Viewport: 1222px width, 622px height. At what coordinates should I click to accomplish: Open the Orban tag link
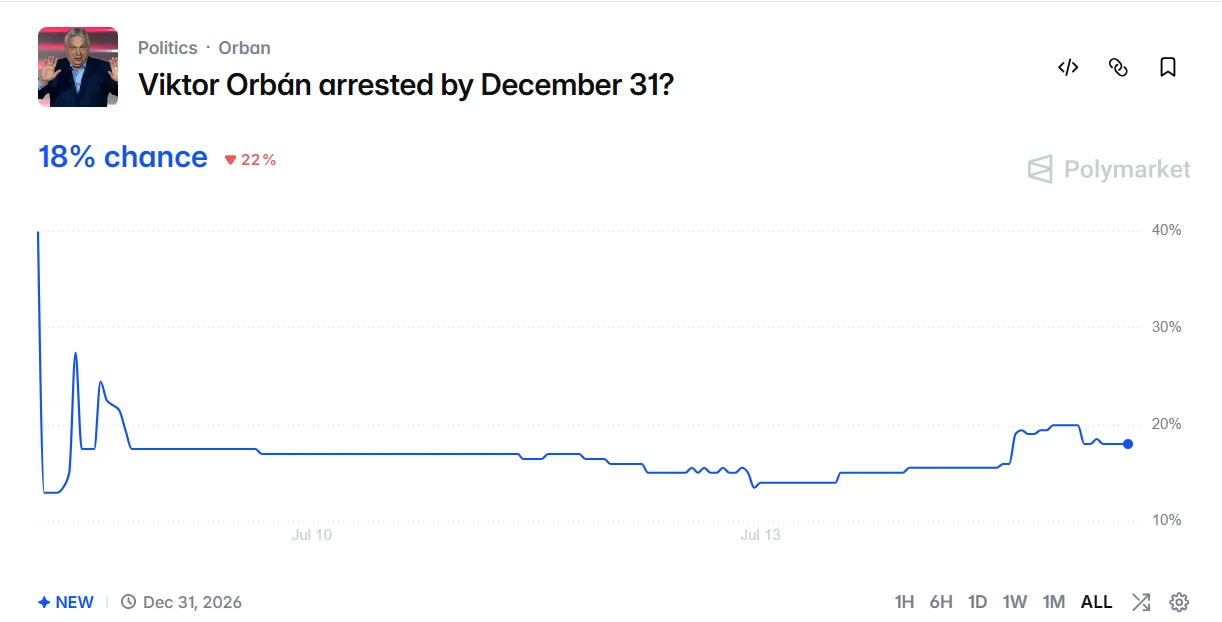tap(244, 48)
